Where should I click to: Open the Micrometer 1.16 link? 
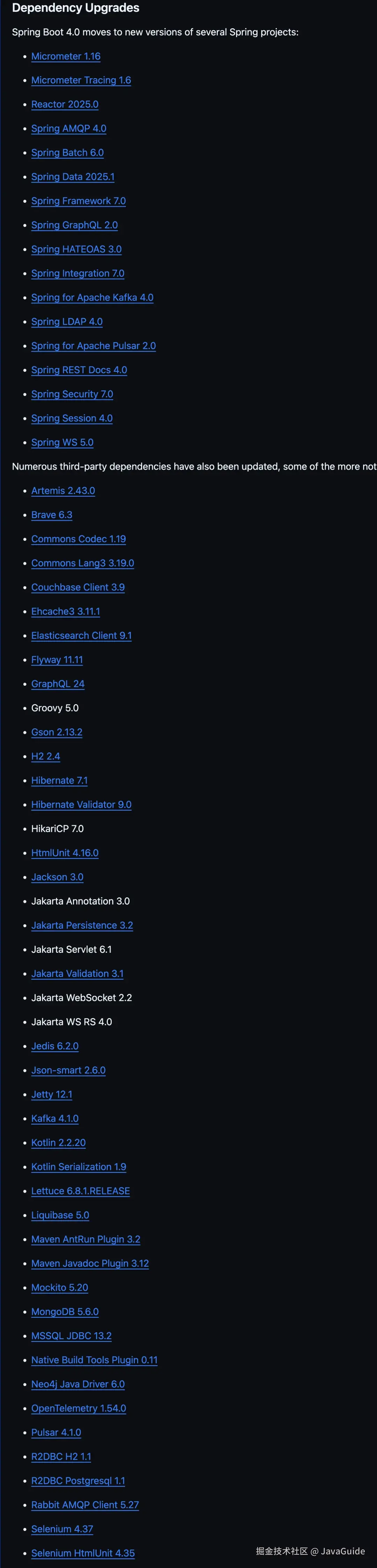click(66, 56)
